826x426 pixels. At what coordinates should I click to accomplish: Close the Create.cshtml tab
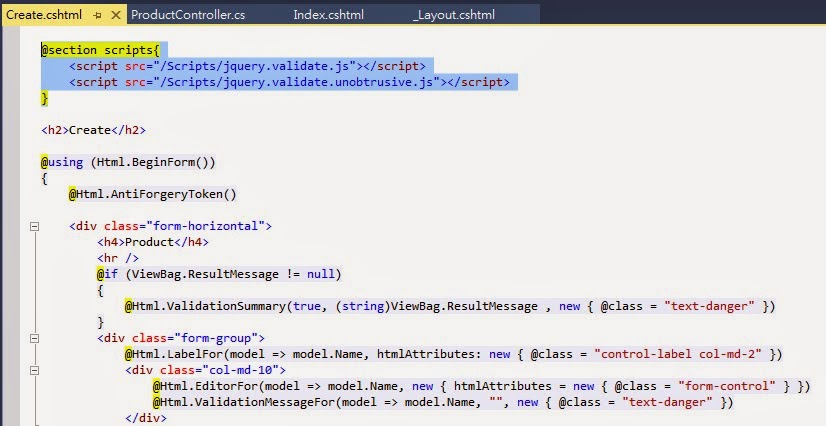click(116, 15)
